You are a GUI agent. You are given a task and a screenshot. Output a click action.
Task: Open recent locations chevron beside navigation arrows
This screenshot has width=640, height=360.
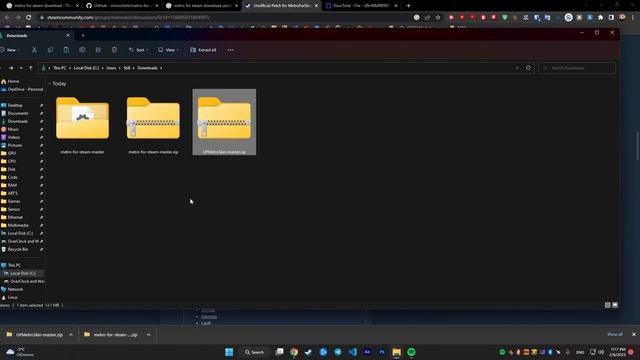click(21, 68)
